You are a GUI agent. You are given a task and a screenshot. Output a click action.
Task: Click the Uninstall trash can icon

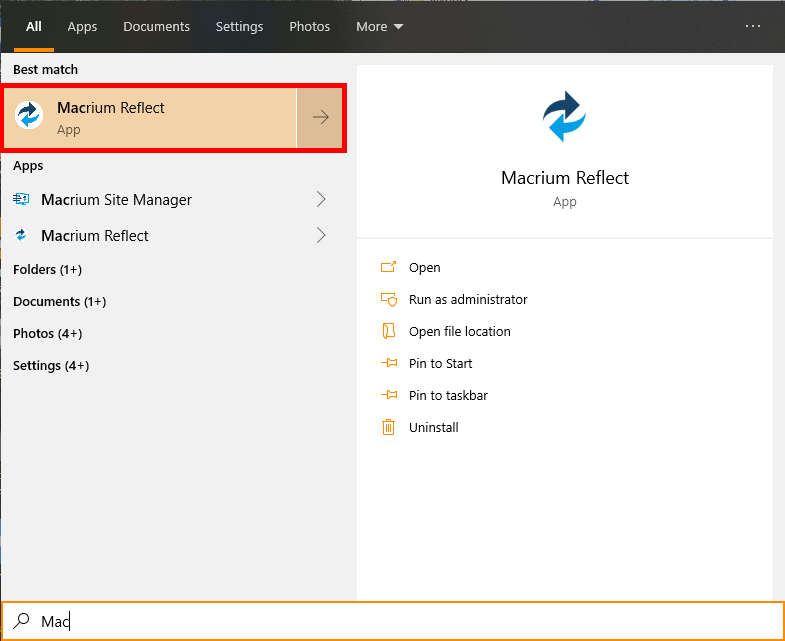click(388, 427)
